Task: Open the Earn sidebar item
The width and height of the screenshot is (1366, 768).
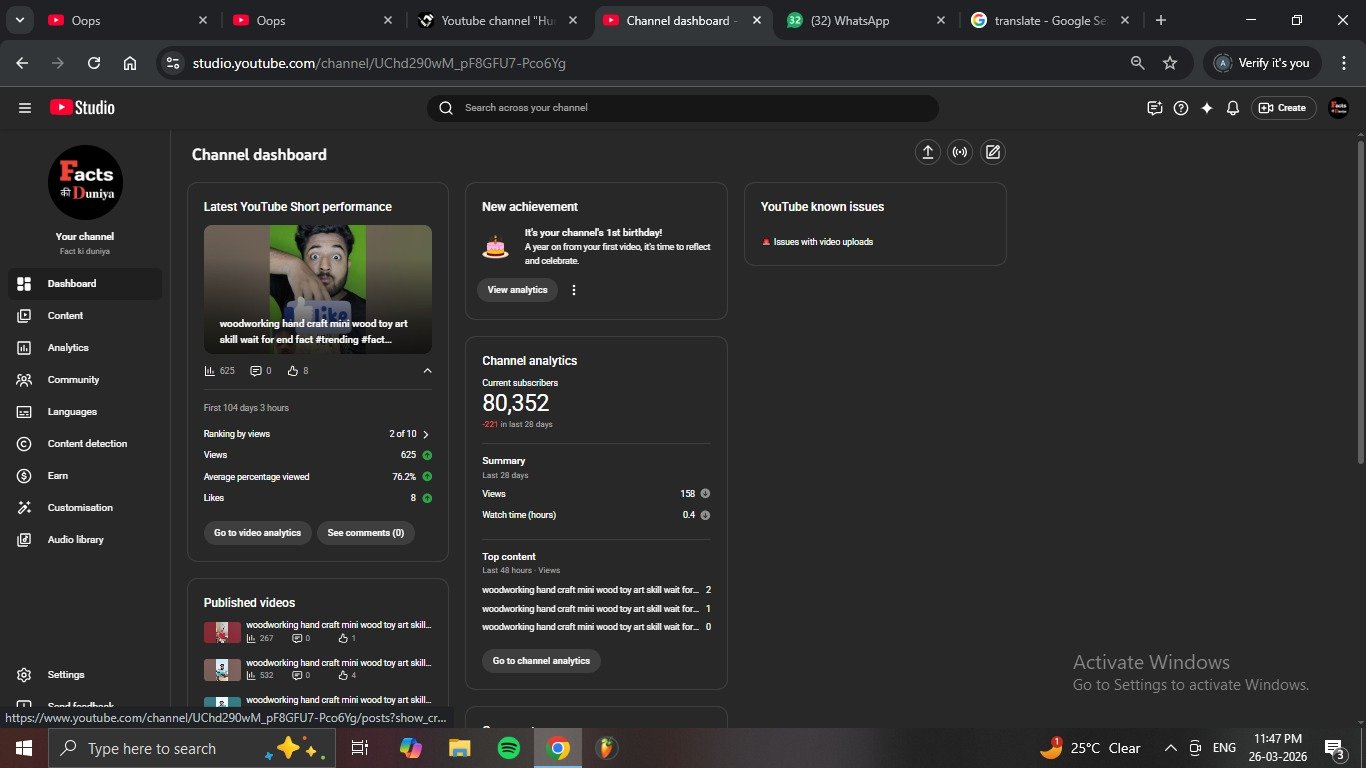Action: (58, 476)
